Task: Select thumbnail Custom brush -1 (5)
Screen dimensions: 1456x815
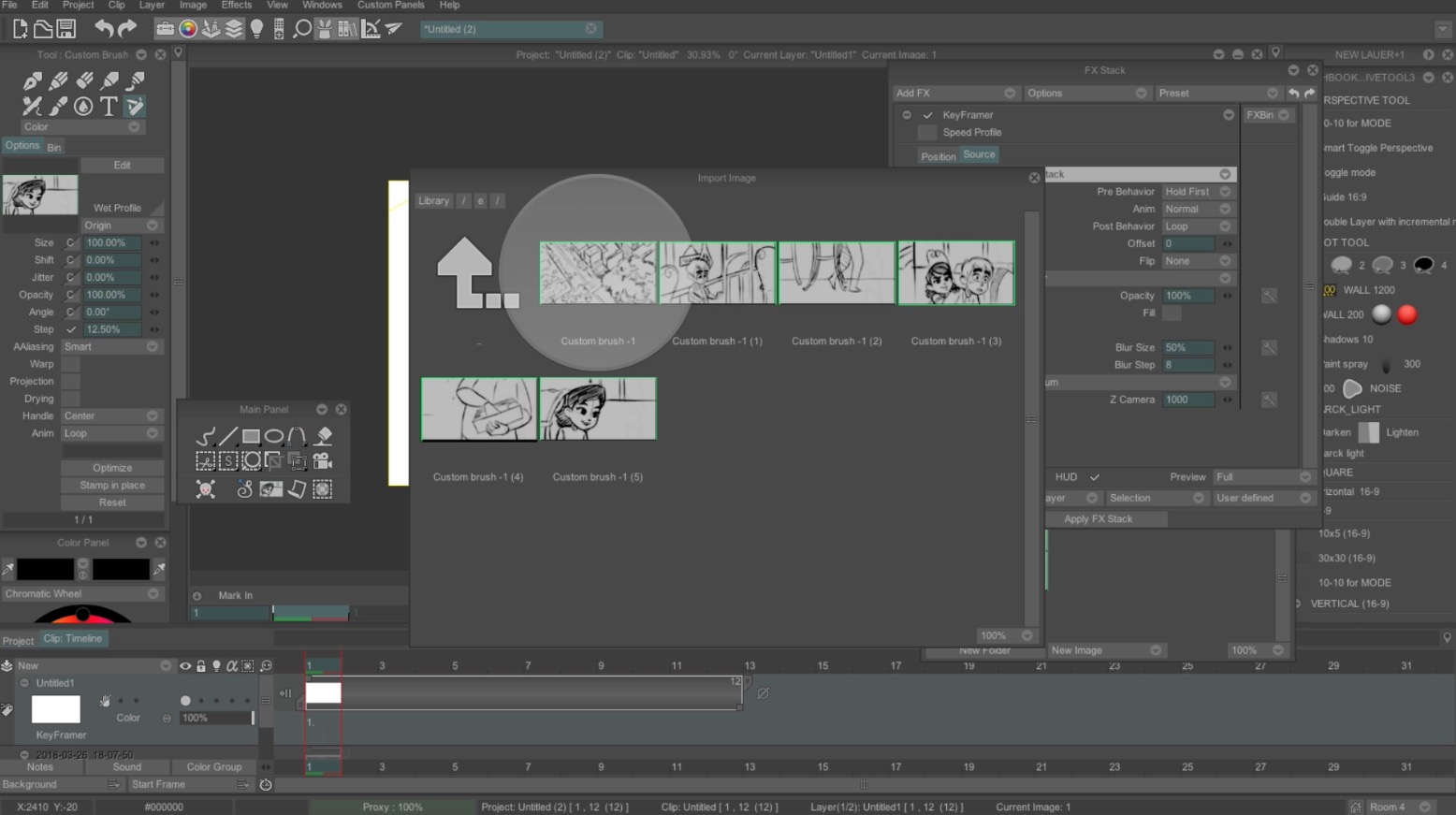Action: click(x=597, y=409)
